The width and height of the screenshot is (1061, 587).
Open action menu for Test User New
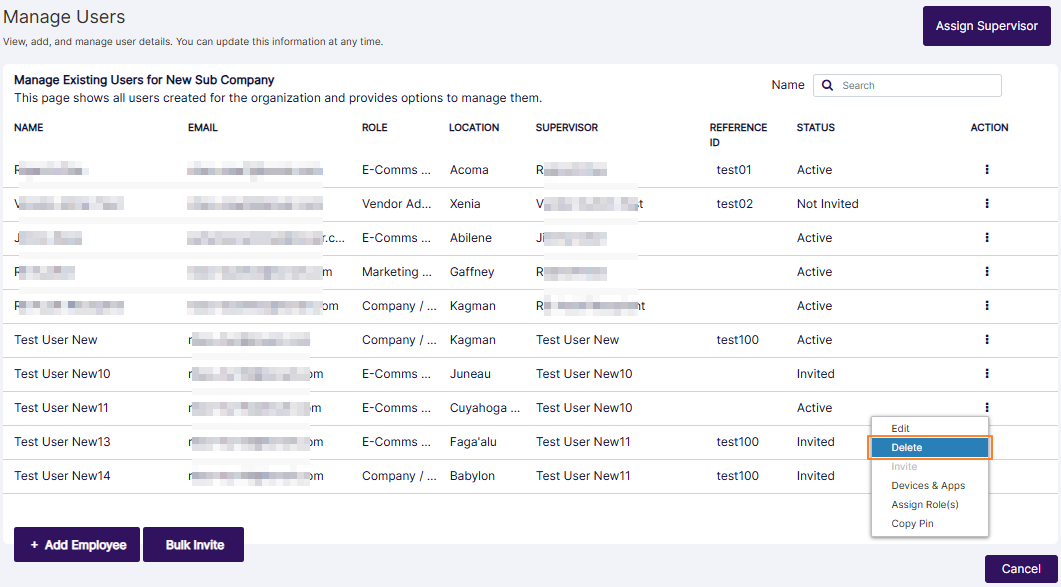[986, 340]
